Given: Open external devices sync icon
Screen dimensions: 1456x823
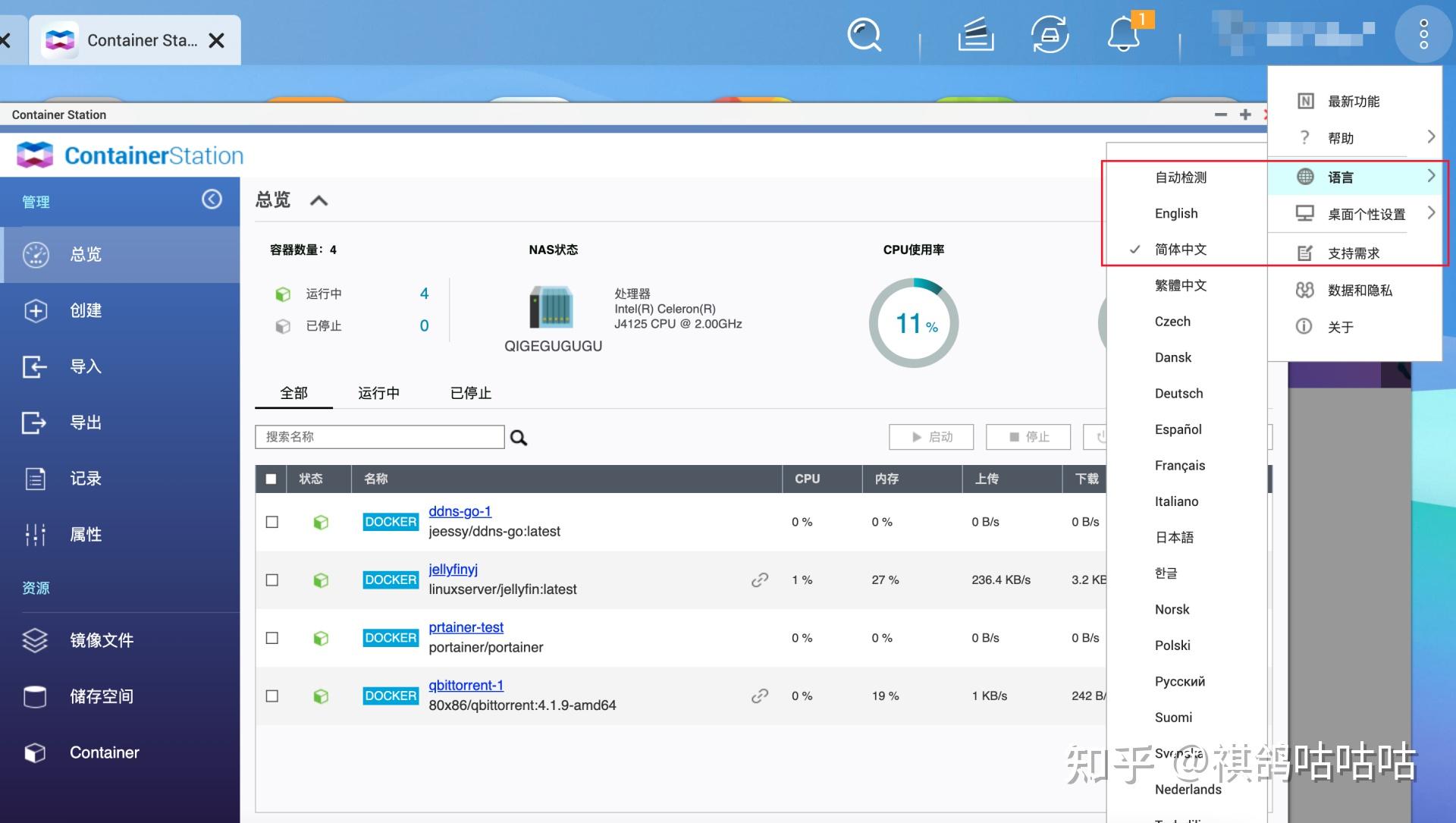Looking at the screenshot, I should click(1050, 35).
